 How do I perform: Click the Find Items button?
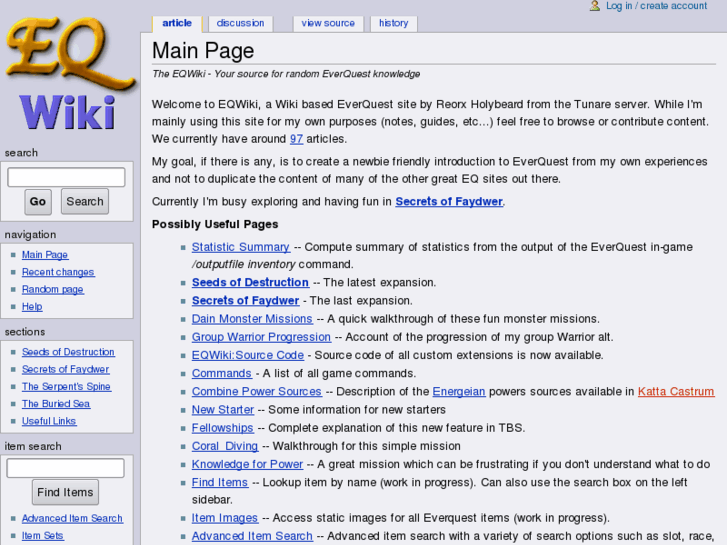click(65, 492)
